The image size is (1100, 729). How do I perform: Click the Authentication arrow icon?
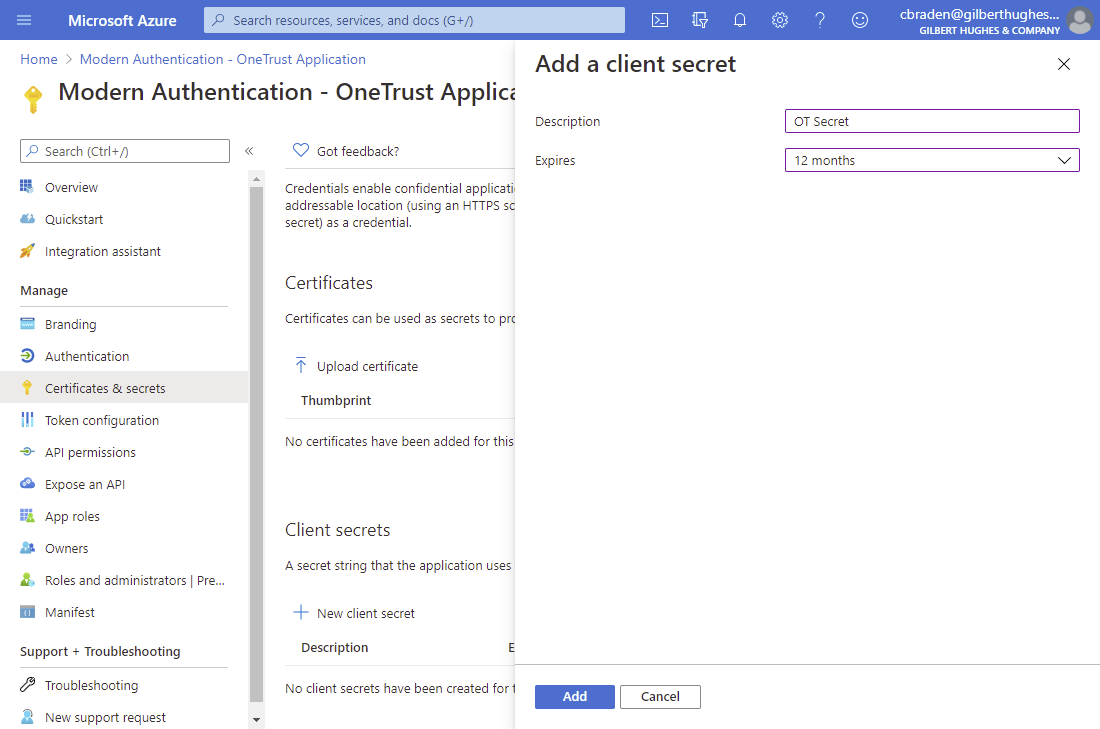click(x=27, y=356)
